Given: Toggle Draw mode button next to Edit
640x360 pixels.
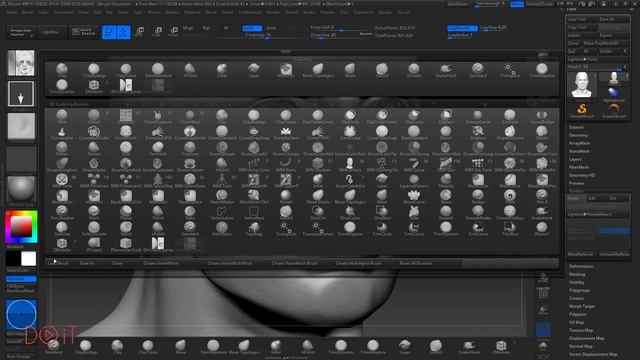Looking at the screenshot, I should [x=124, y=32].
